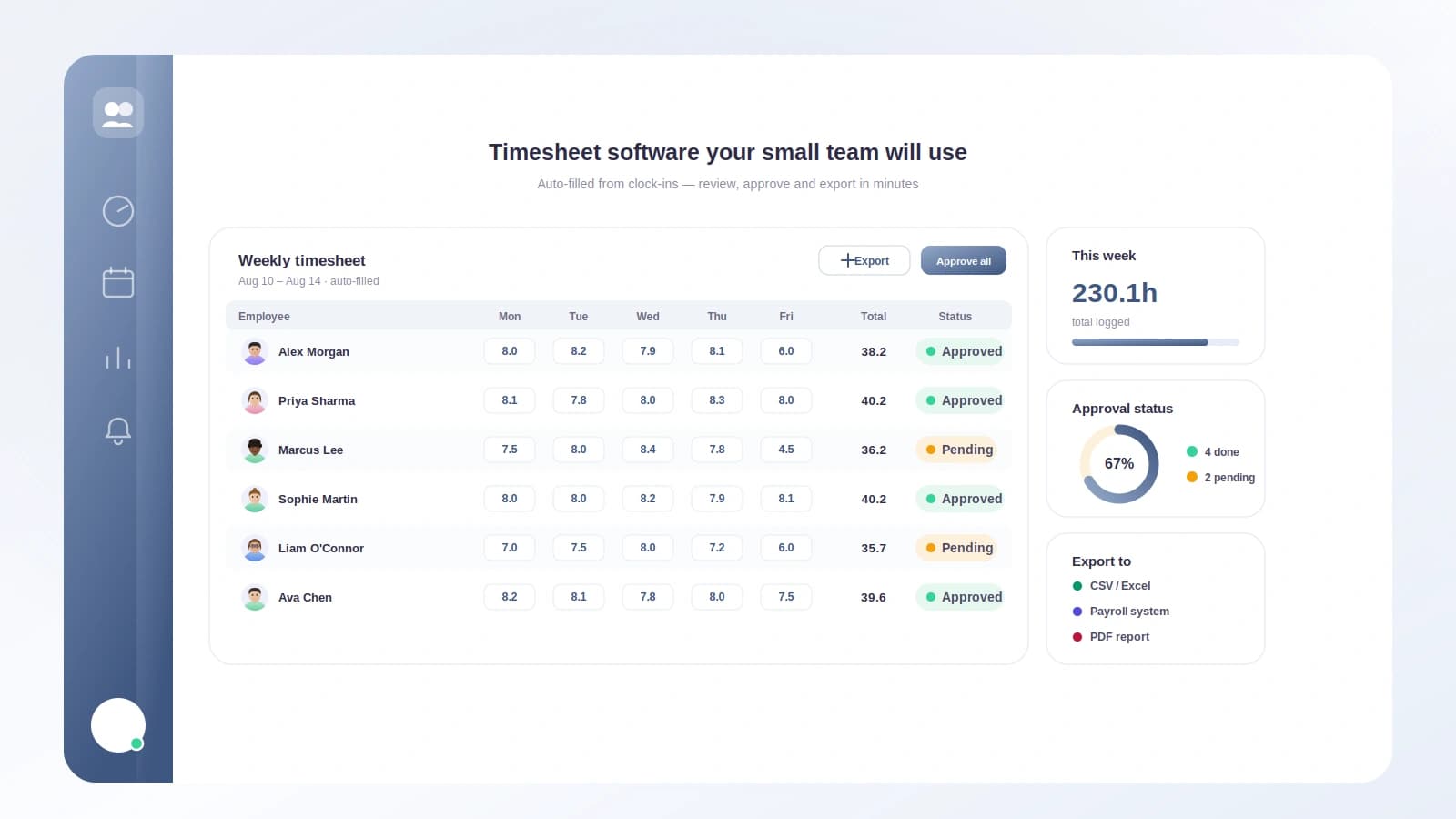Open the calendar icon in sidebar
The height and width of the screenshot is (819, 1456).
118,282
